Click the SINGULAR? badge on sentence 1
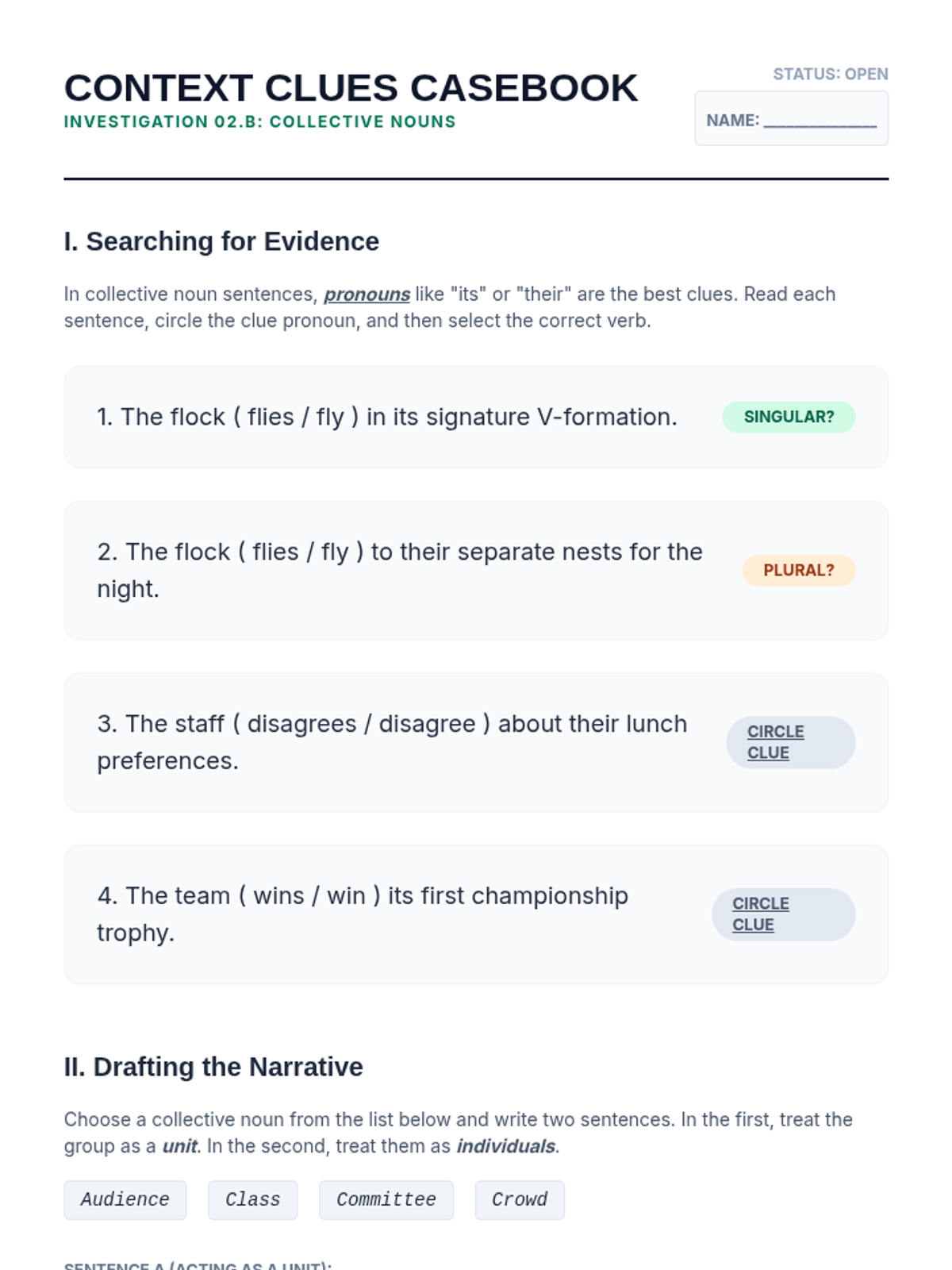Viewport: 952px width, 1270px height. tap(789, 417)
